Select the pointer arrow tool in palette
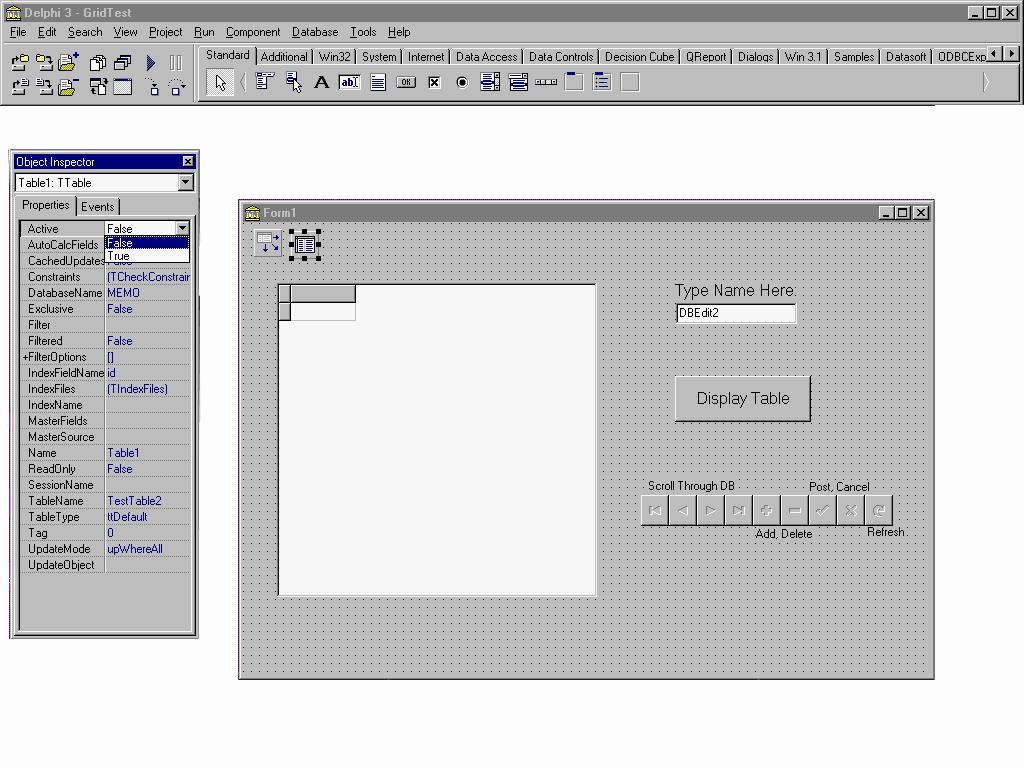This screenshot has width=1024, height=768. pyautogui.click(x=221, y=83)
